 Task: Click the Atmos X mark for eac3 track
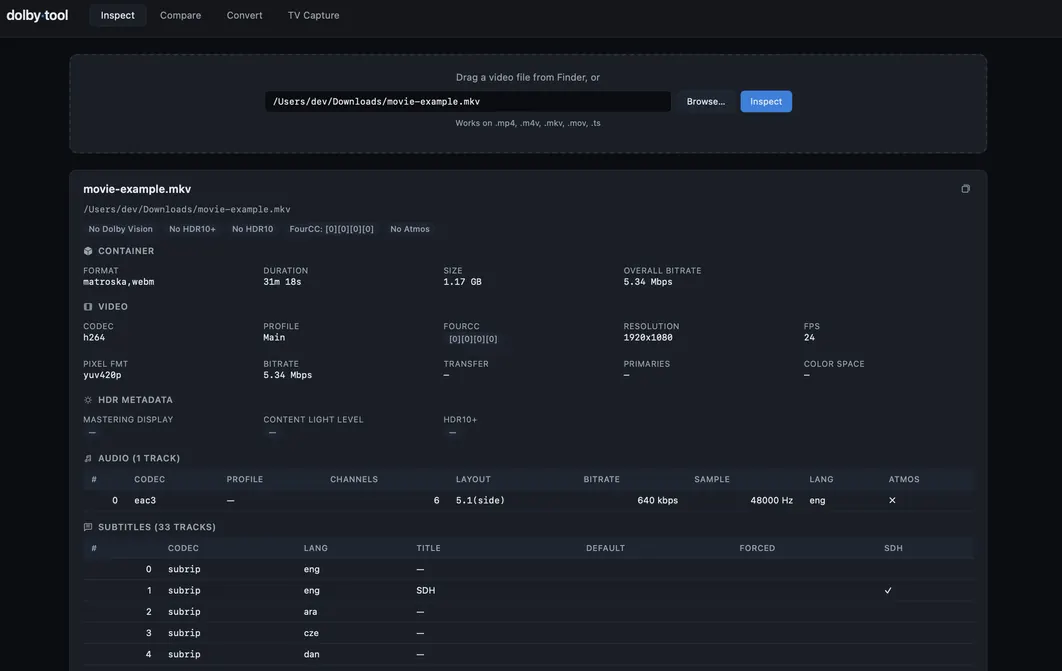coord(892,500)
